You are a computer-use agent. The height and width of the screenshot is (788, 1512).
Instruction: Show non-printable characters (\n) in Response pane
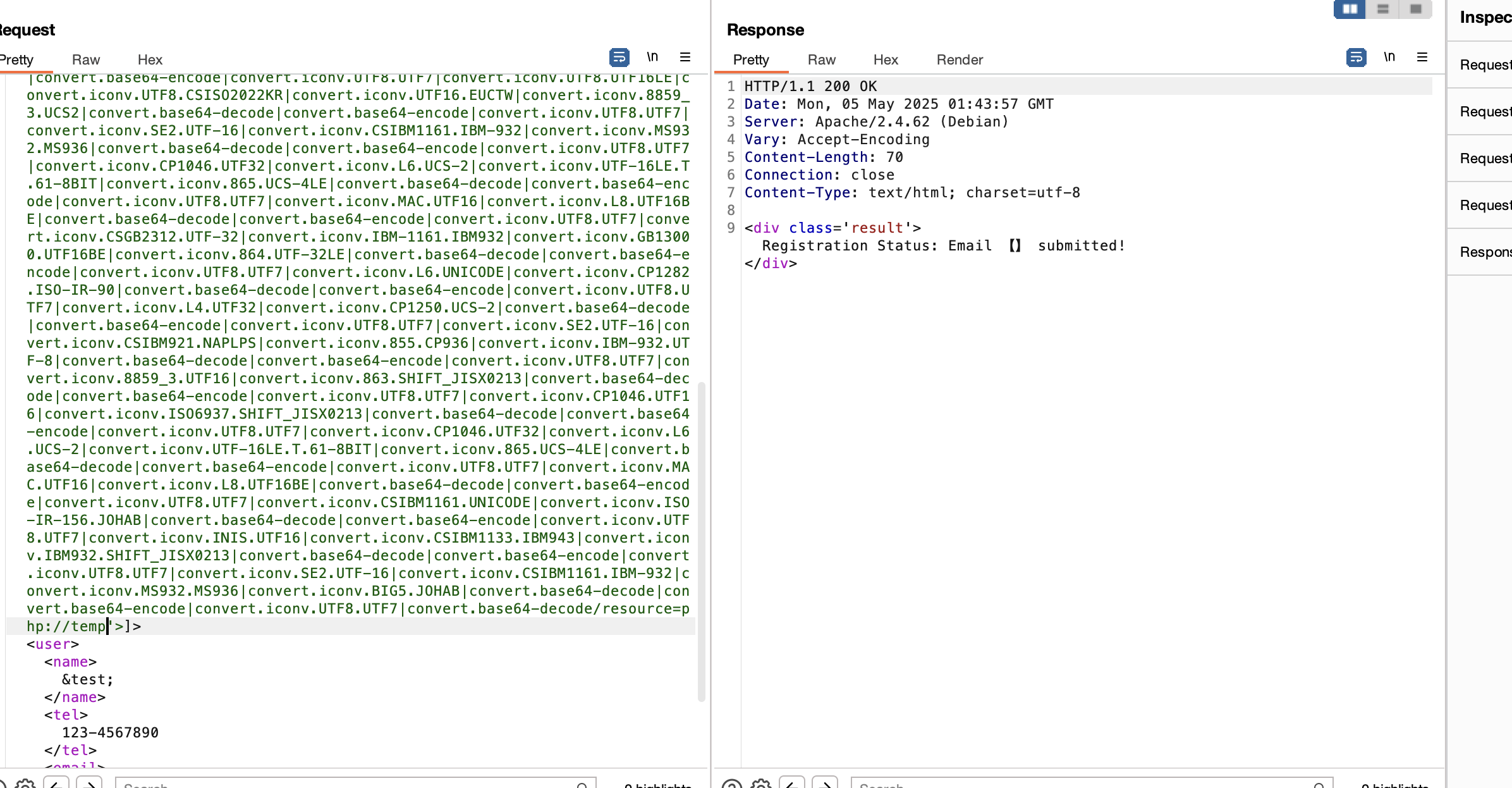pos(1389,57)
